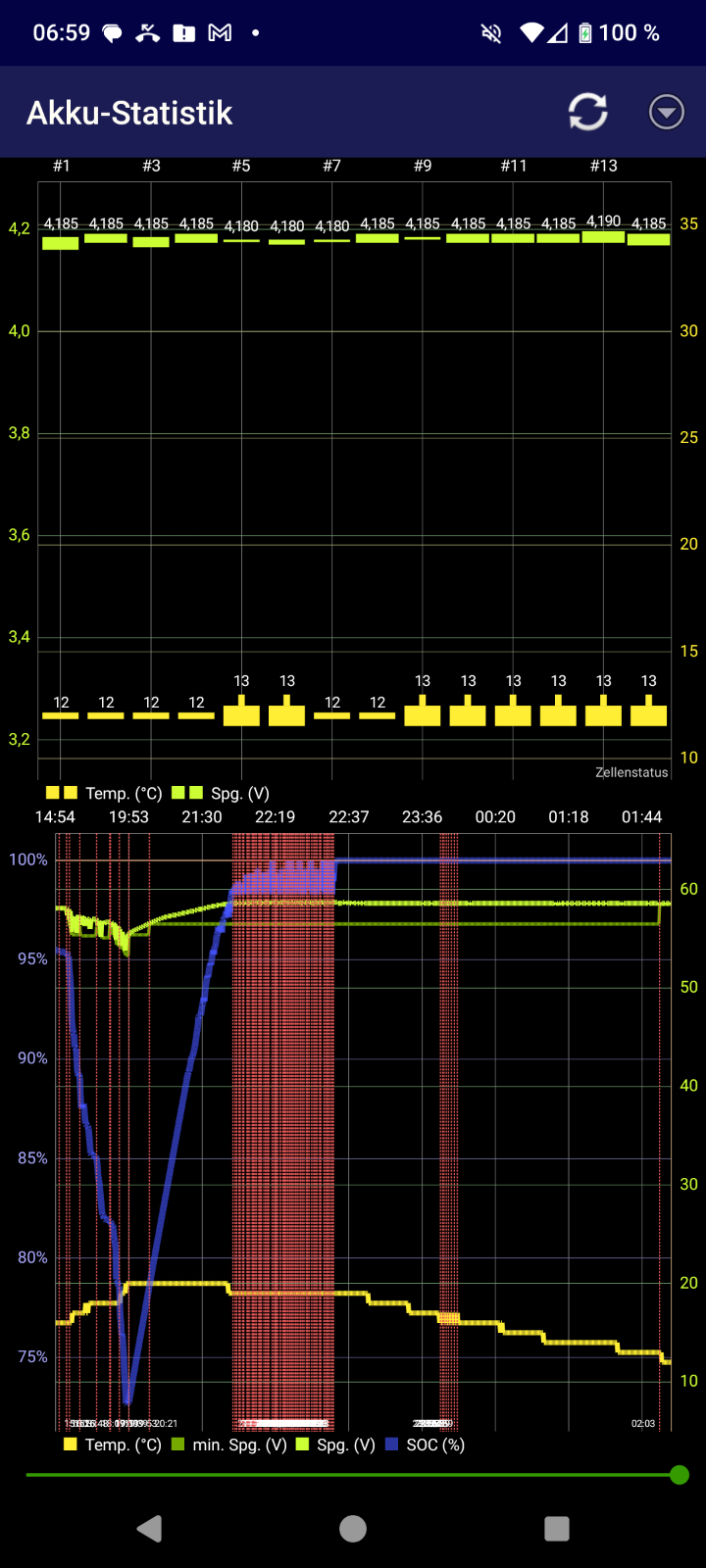The width and height of the screenshot is (706, 1568).
Task: Select cell #13 voltage bar showing 4,190
Action: (604, 236)
